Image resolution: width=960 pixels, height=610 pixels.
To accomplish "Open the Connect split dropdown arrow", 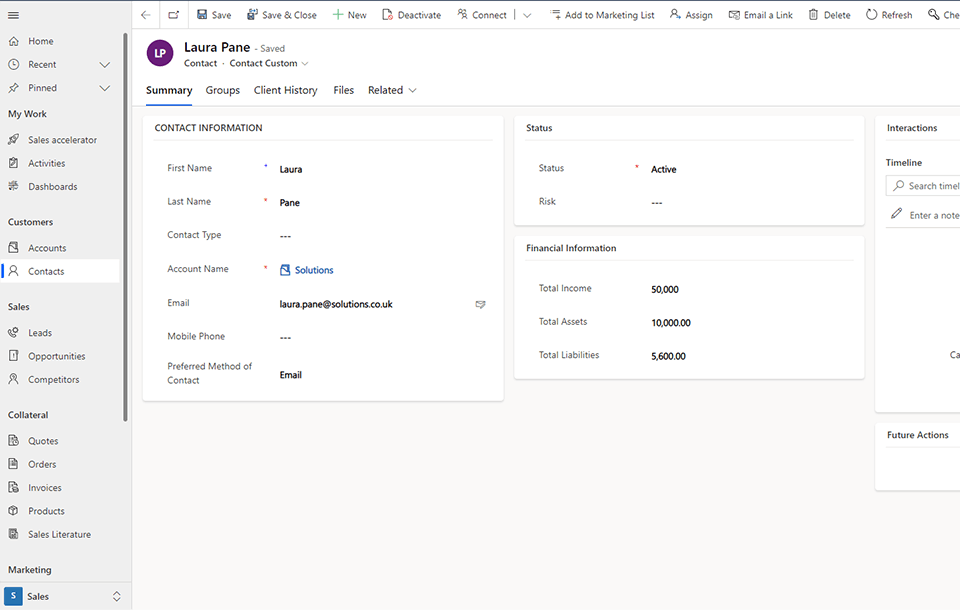I will point(527,15).
